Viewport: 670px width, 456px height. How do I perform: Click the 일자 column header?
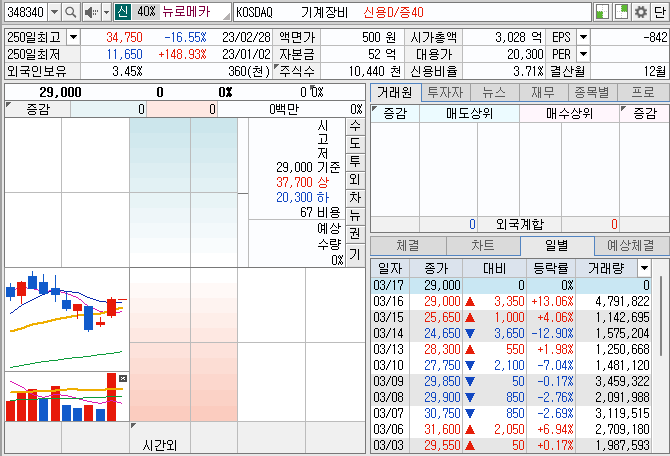390,268
